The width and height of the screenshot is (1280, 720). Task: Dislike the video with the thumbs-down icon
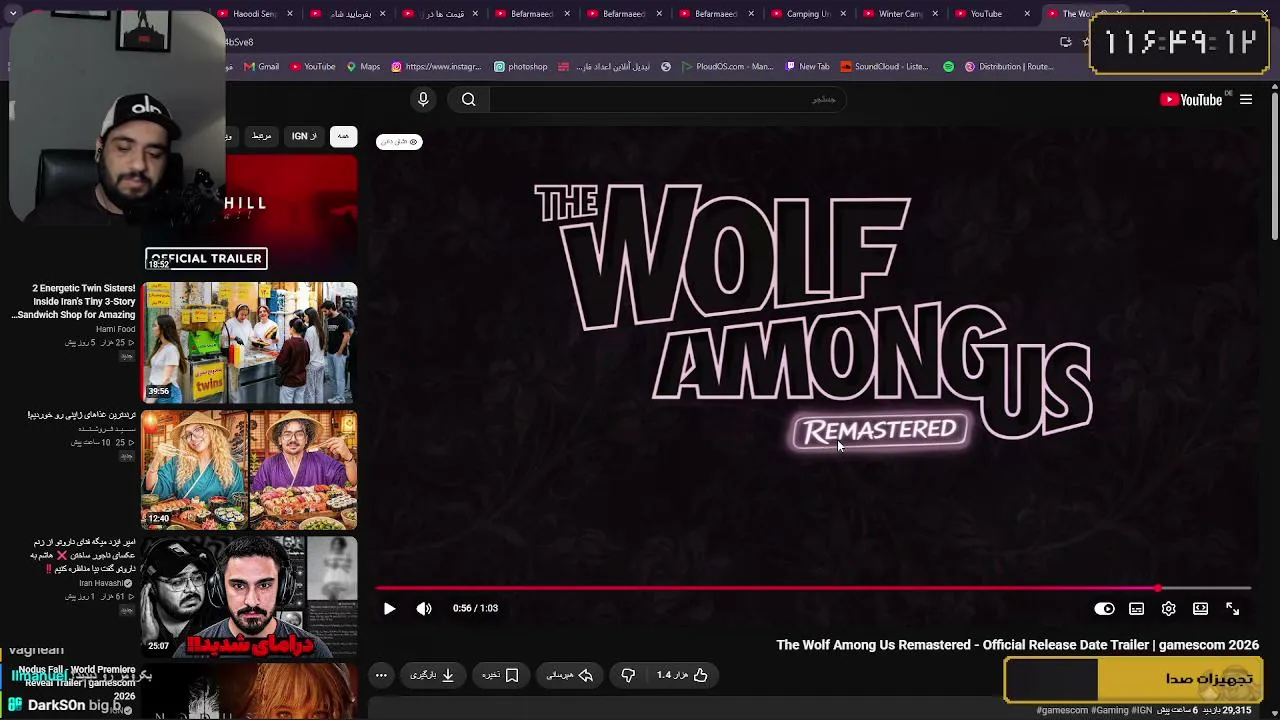(628, 675)
